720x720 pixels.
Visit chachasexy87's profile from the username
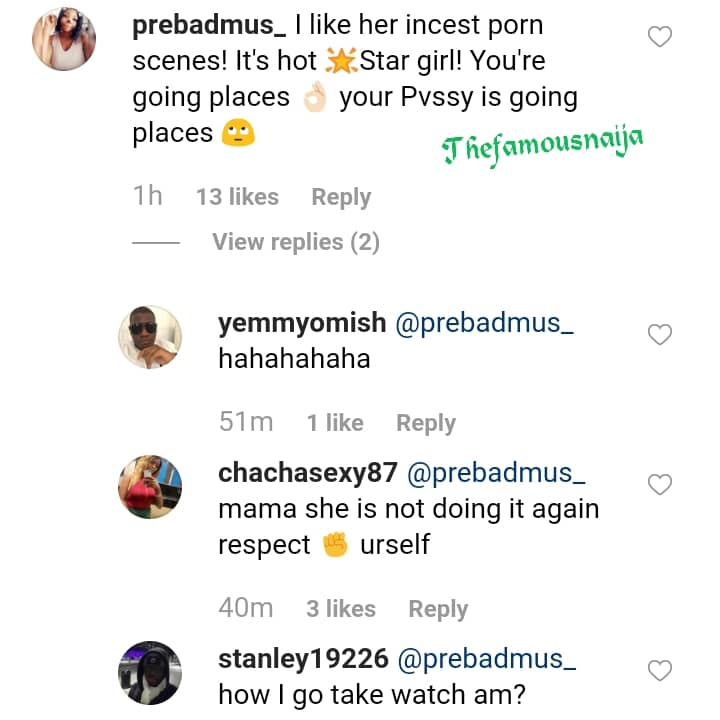308,473
